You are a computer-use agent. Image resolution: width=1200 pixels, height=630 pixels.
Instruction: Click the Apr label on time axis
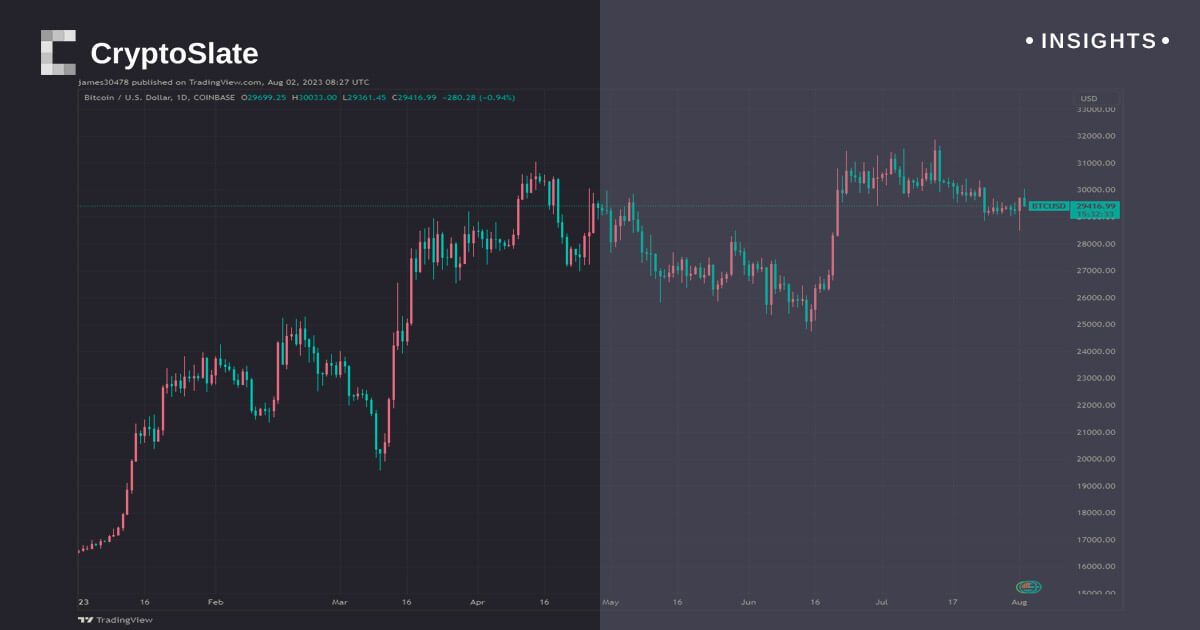click(x=478, y=603)
